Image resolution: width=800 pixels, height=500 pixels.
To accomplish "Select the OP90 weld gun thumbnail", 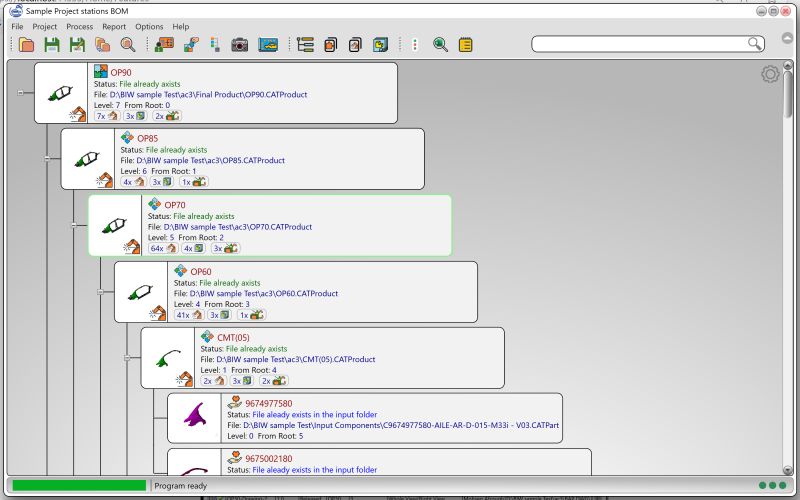I will click(61, 93).
